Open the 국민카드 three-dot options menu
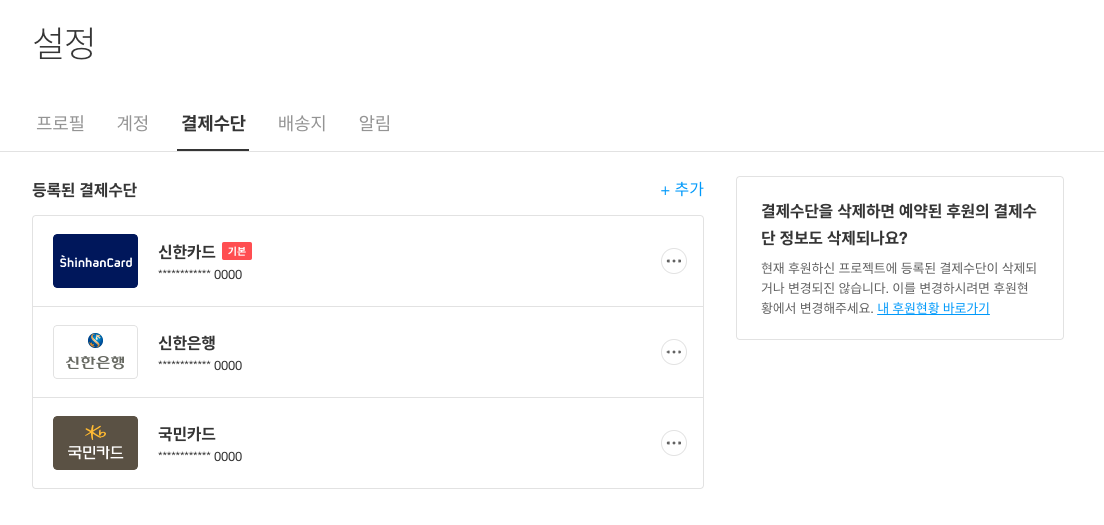 [674, 443]
